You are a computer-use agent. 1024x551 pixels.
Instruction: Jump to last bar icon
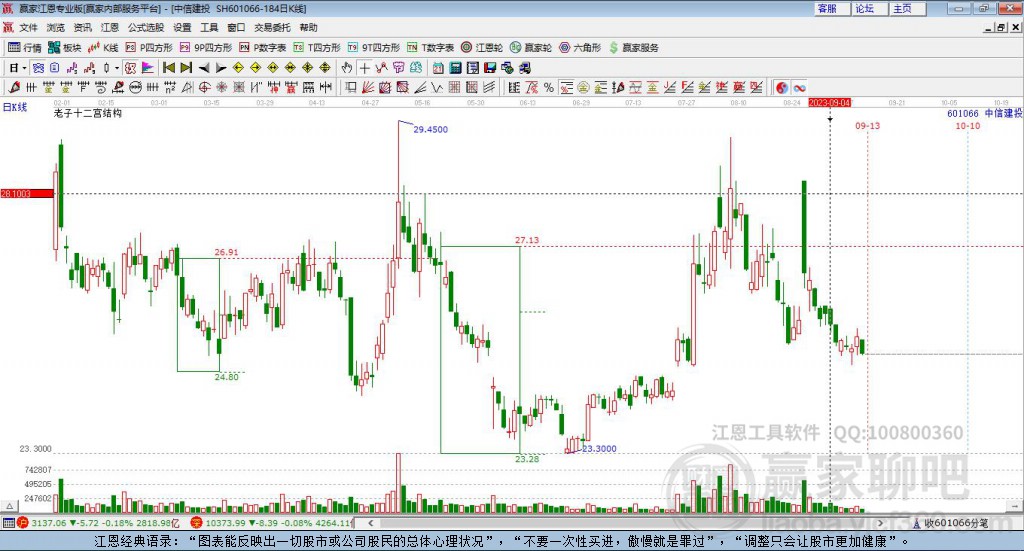point(186,68)
